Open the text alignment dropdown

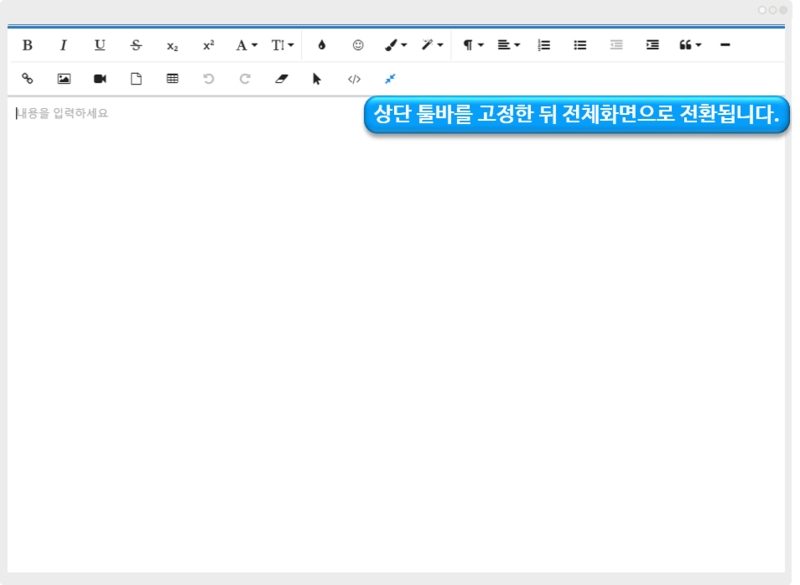pyautogui.click(x=509, y=45)
